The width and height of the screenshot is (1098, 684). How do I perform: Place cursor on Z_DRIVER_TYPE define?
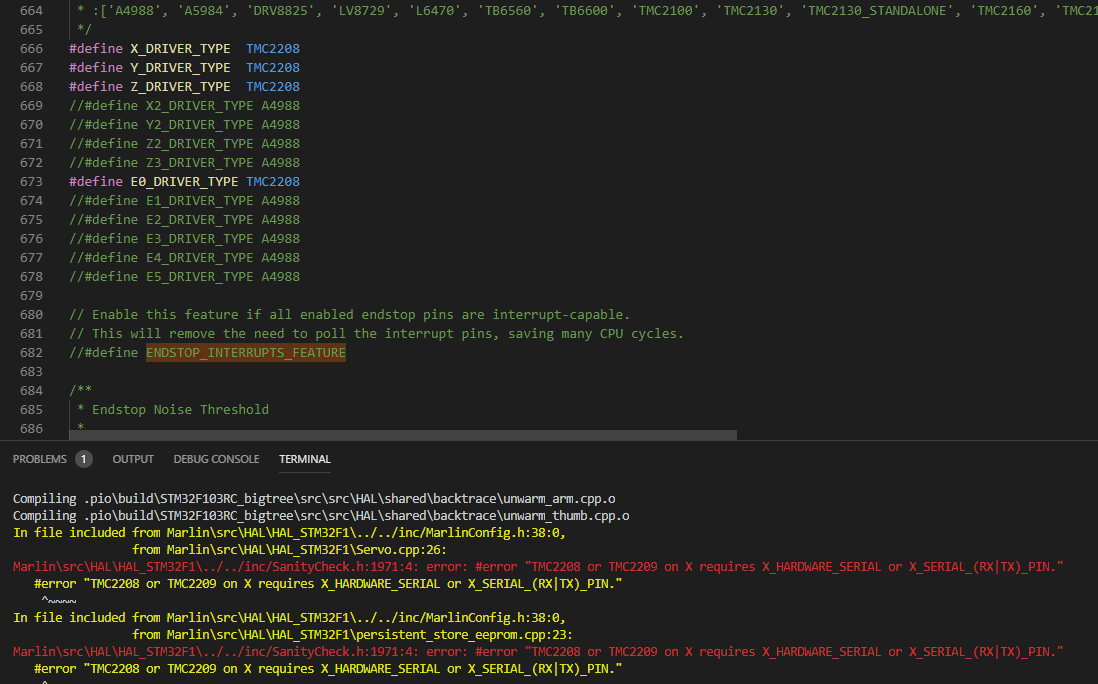pyautogui.click(x=180, y=86)
